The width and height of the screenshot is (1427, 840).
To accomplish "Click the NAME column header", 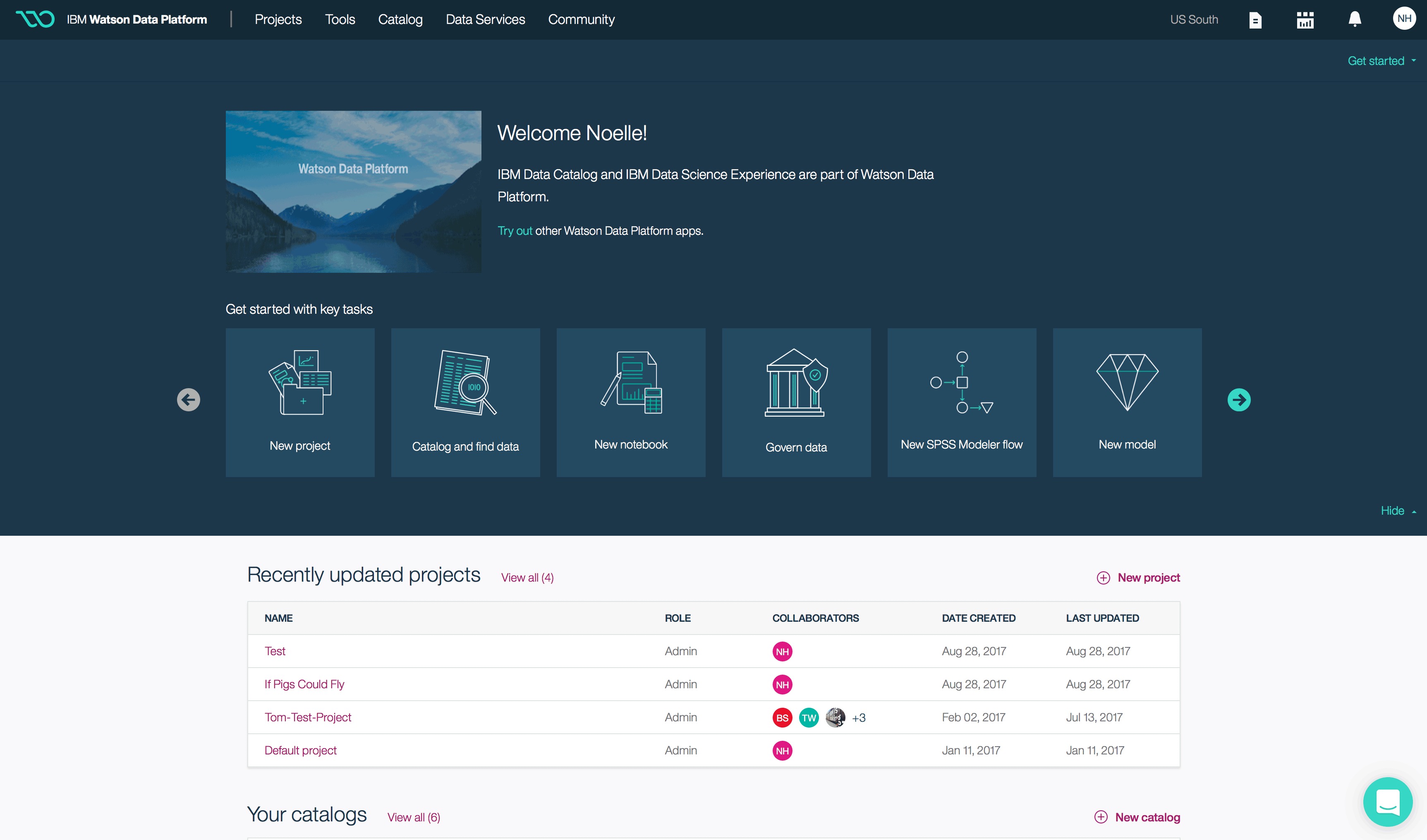I will [x=278, y=618].
